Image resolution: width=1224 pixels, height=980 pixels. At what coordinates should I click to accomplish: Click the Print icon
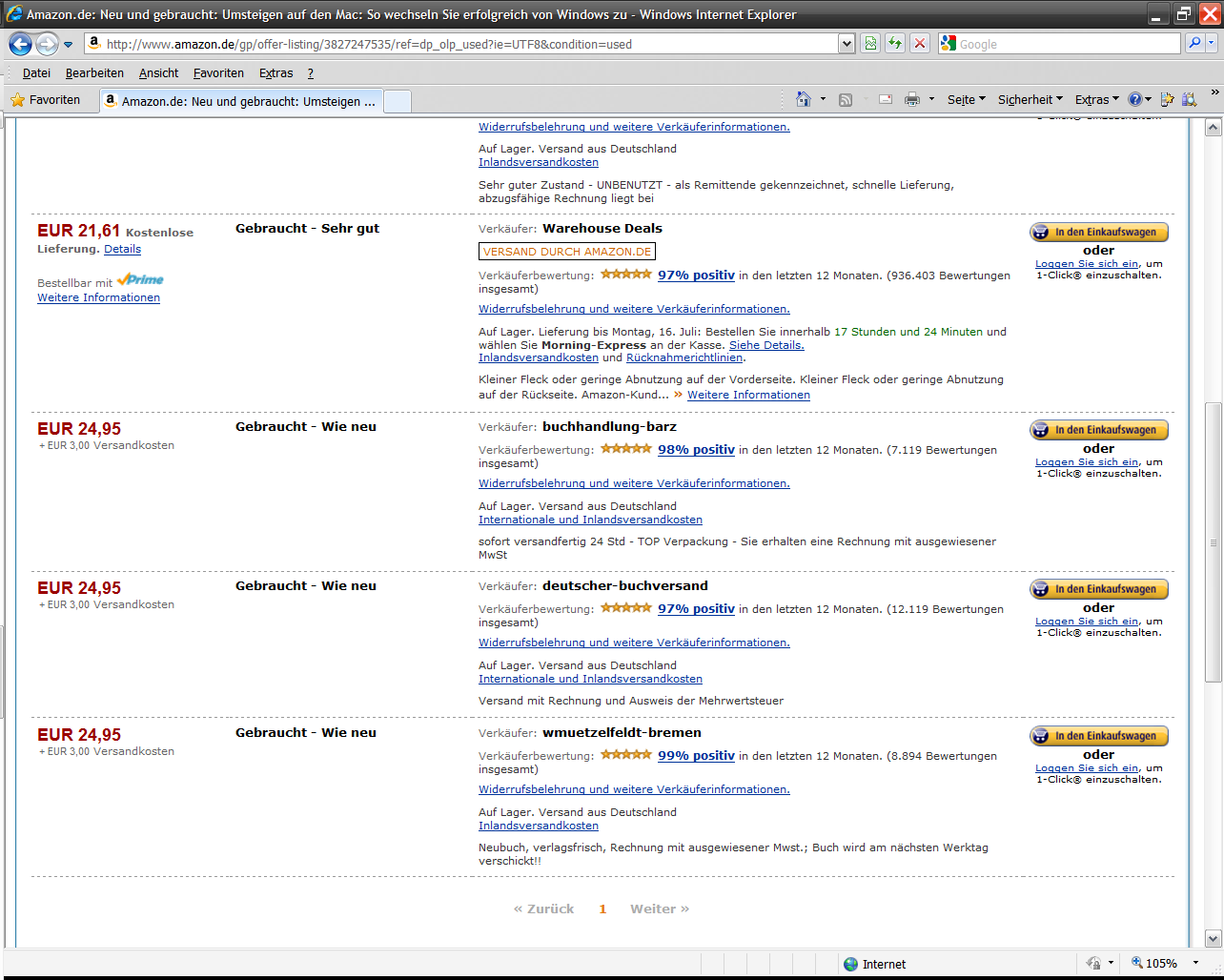pyautogui.click(x=912, y=99)
